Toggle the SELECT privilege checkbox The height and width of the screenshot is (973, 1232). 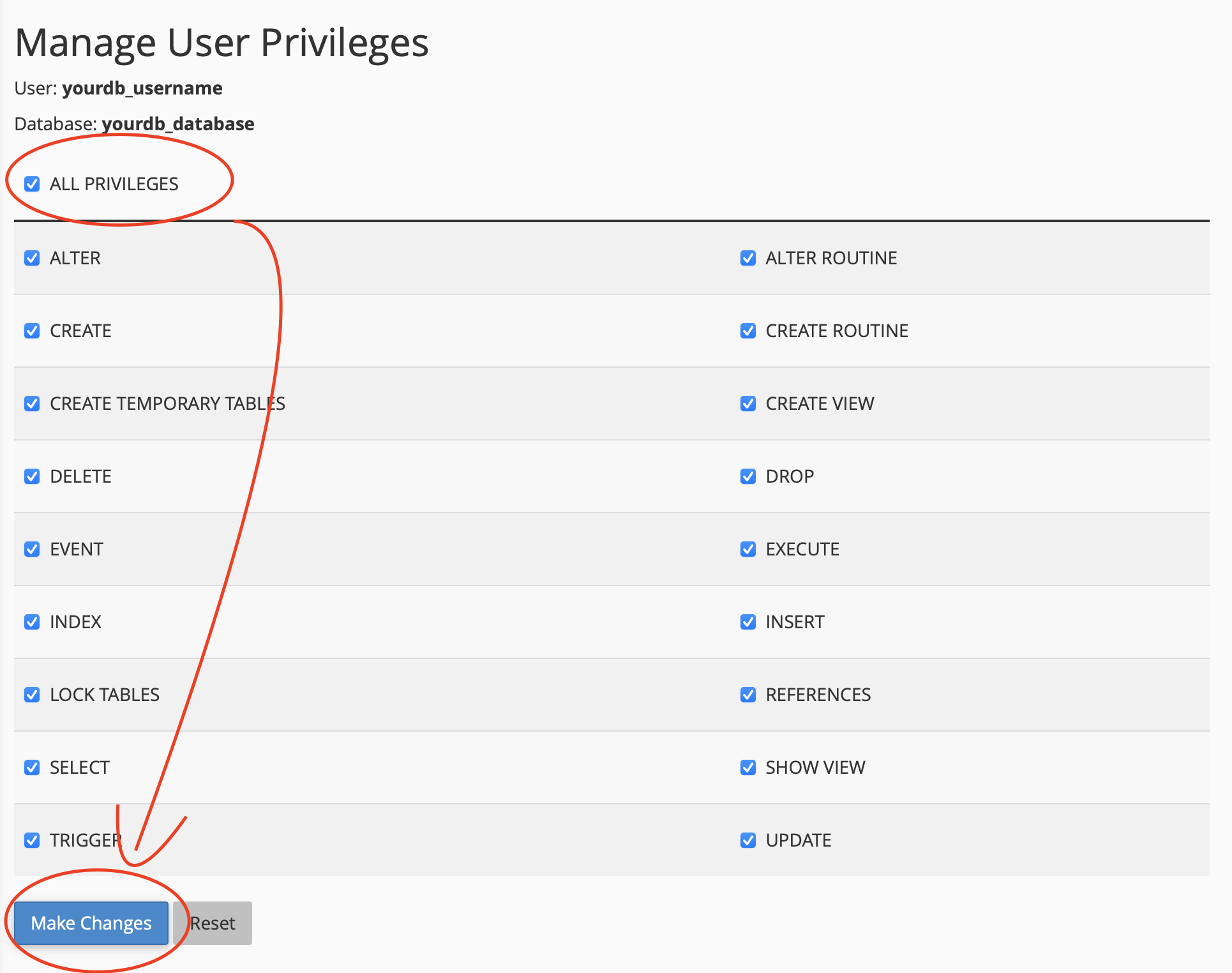click(32, 767)
